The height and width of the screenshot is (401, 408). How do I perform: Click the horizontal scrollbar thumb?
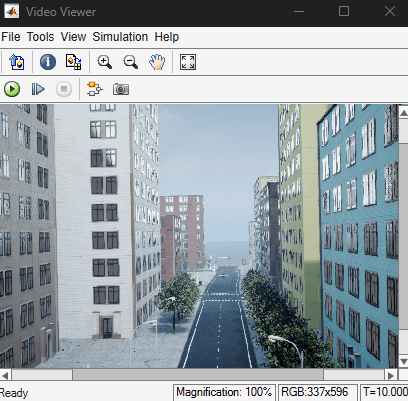(198, 375)
